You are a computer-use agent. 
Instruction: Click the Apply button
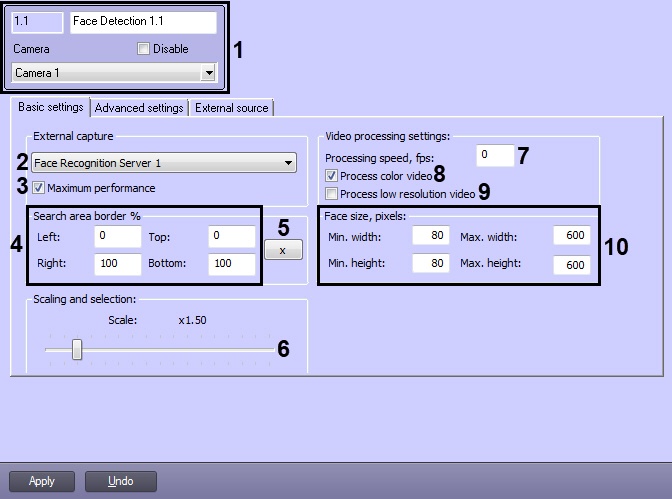tap(42, 481)
